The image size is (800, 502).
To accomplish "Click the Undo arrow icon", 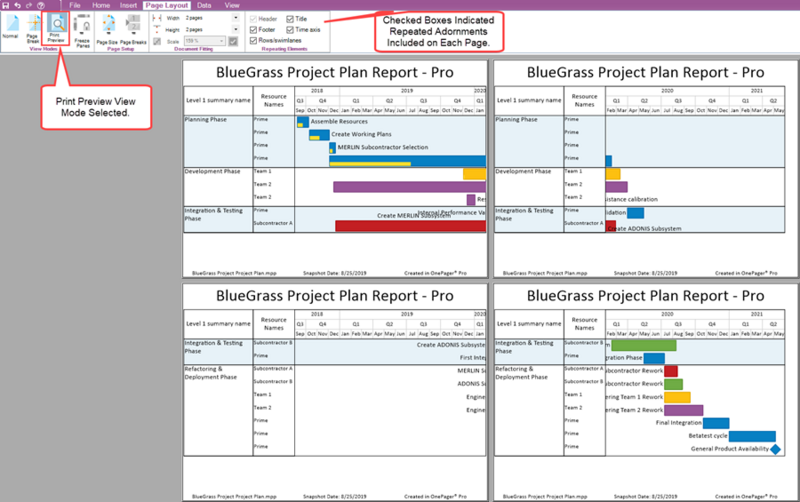I will click(17, 5).
